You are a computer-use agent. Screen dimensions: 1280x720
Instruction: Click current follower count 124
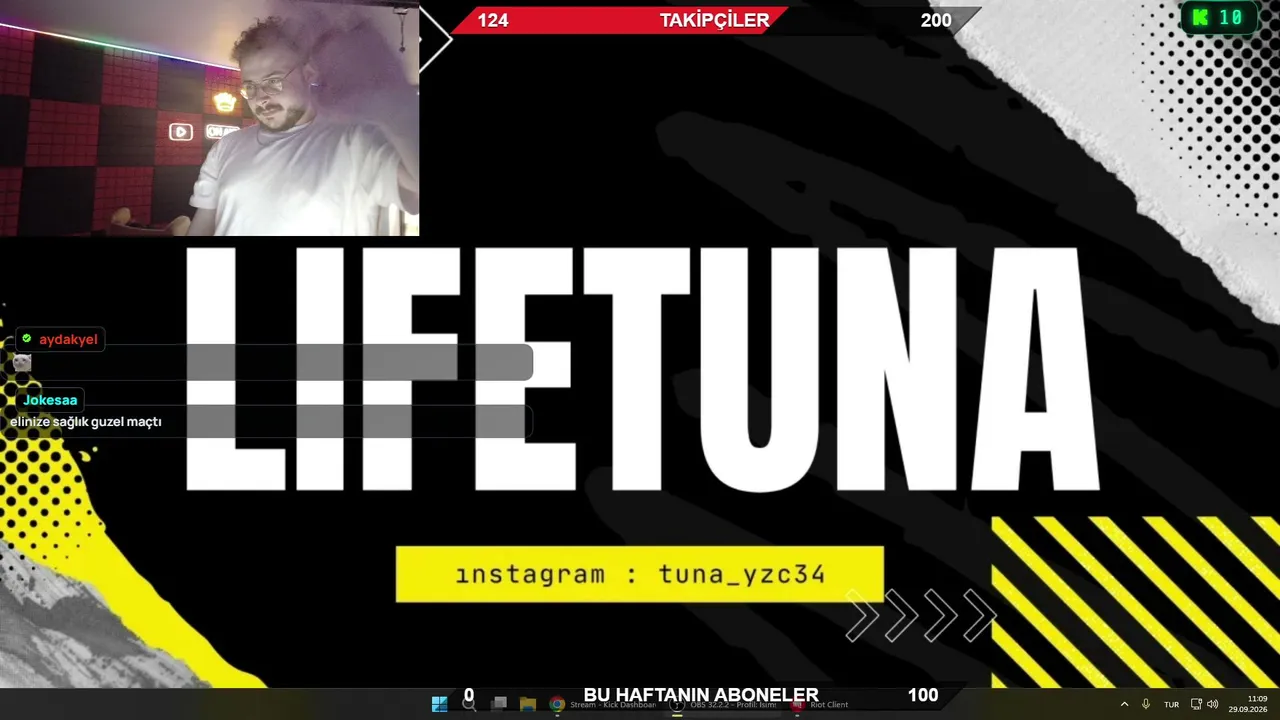[x=493, y=20]
